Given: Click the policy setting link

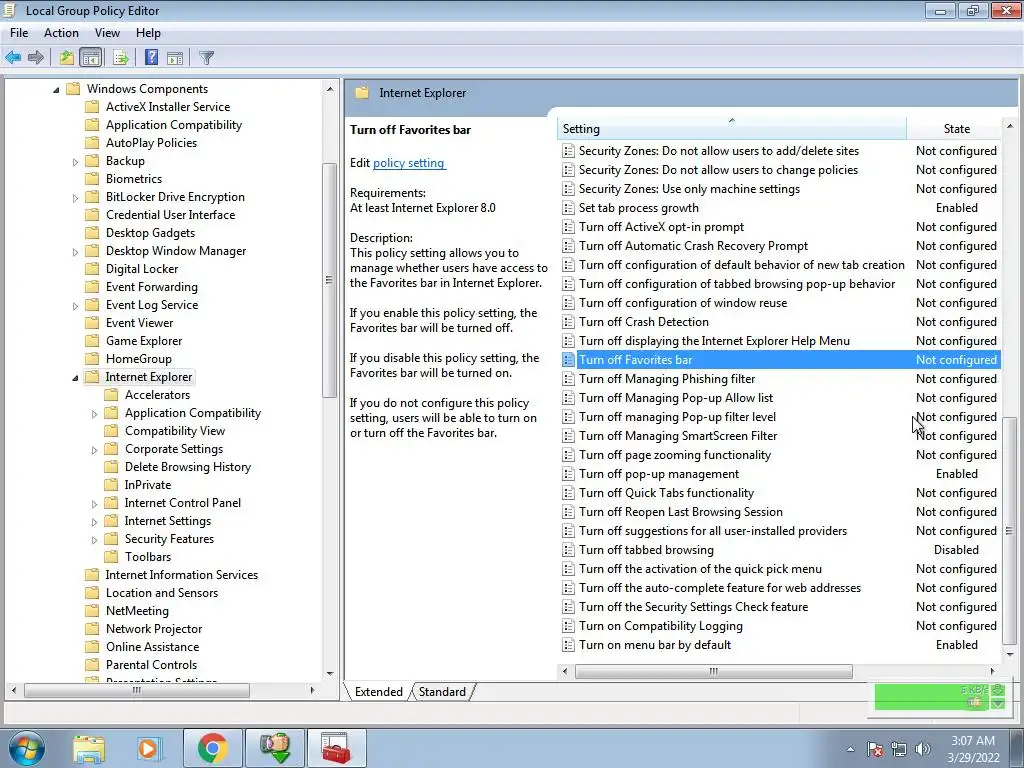Looking at the screenshot, I should click(x=409, y=163).
